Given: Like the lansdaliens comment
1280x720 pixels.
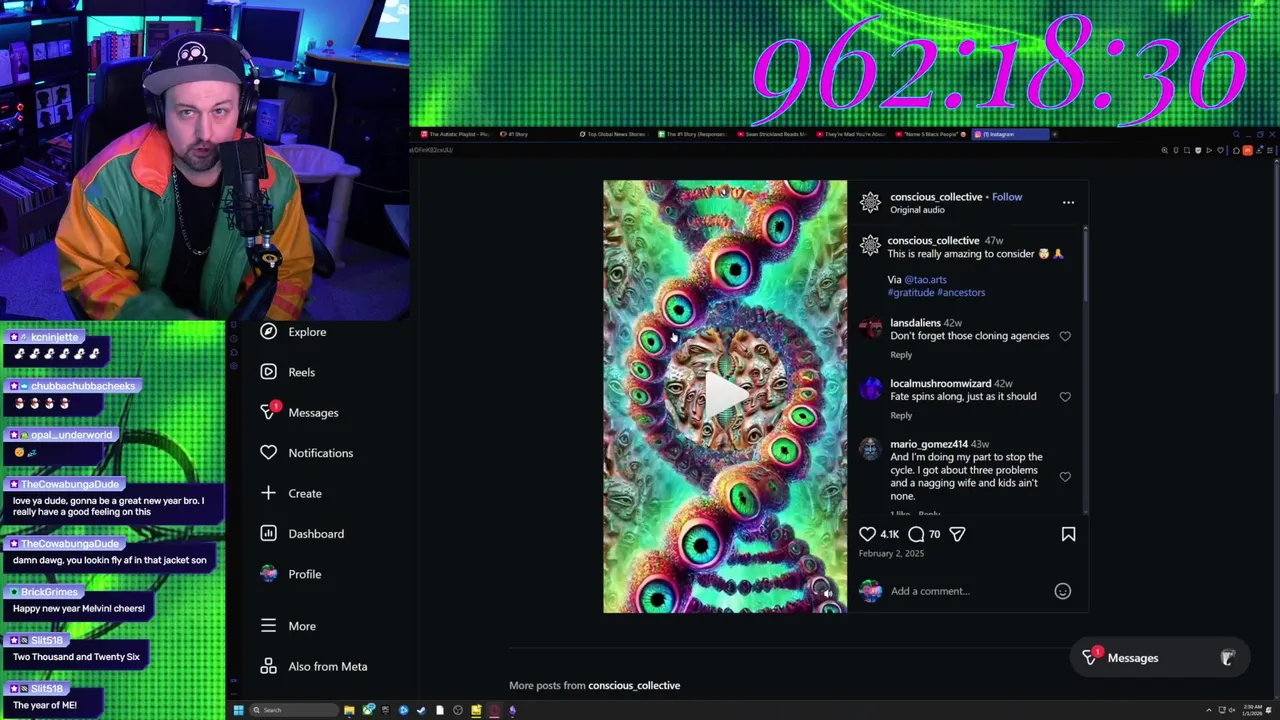Looking at the screenshot, I should pos(1065,336).
